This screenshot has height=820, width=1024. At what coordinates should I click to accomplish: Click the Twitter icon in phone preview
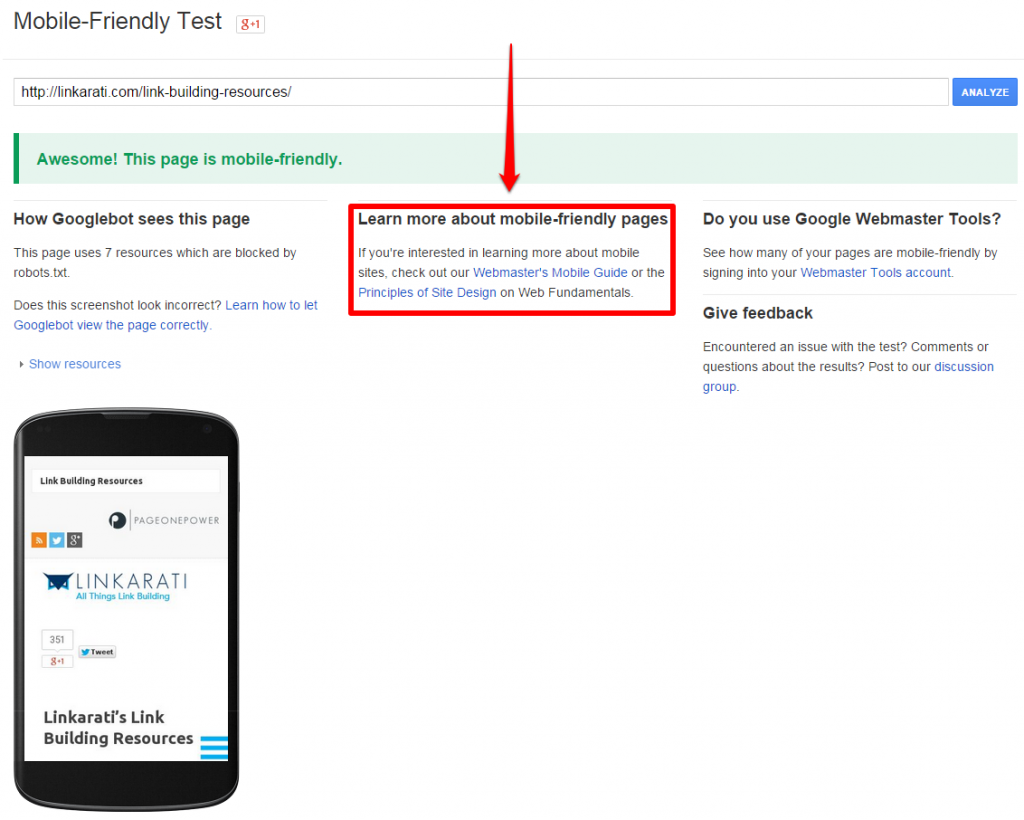pos(57,540)
